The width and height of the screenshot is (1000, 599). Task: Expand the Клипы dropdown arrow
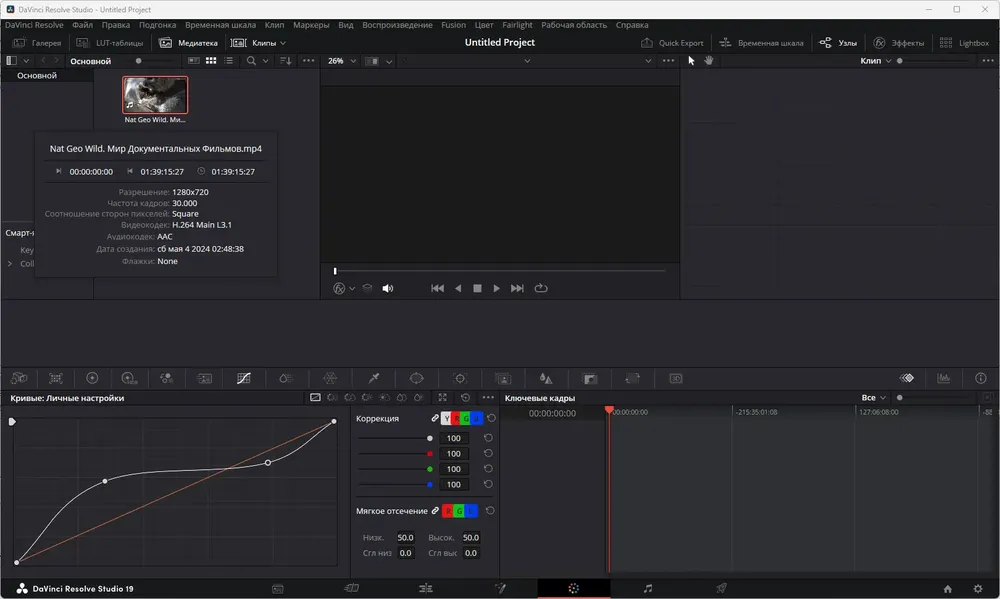coord(283,43)
